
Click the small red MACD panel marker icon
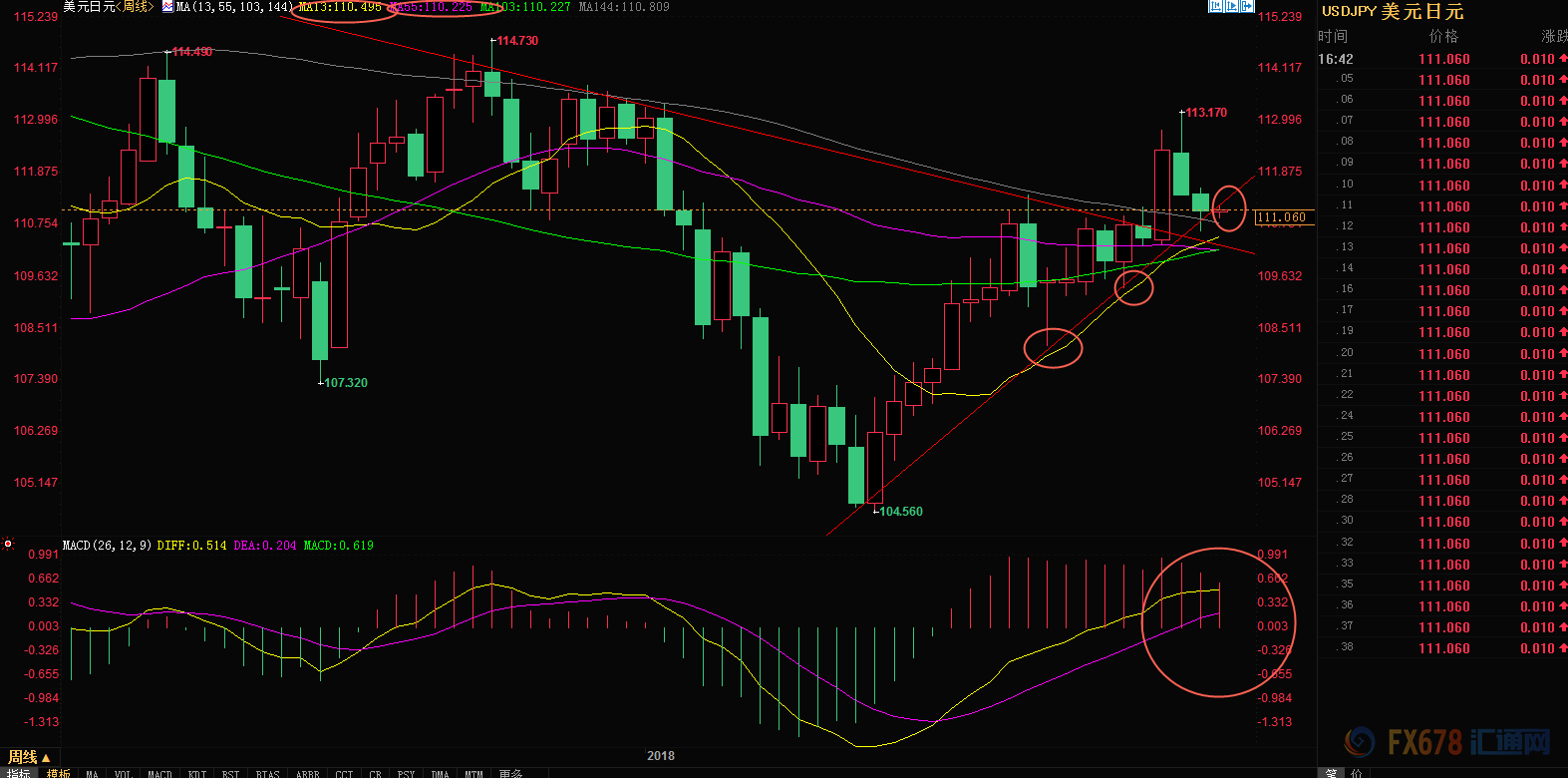(8, 545)
